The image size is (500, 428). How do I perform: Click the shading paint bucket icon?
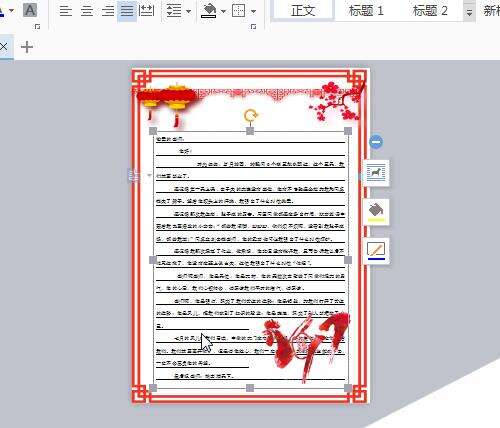coord(209,11)
